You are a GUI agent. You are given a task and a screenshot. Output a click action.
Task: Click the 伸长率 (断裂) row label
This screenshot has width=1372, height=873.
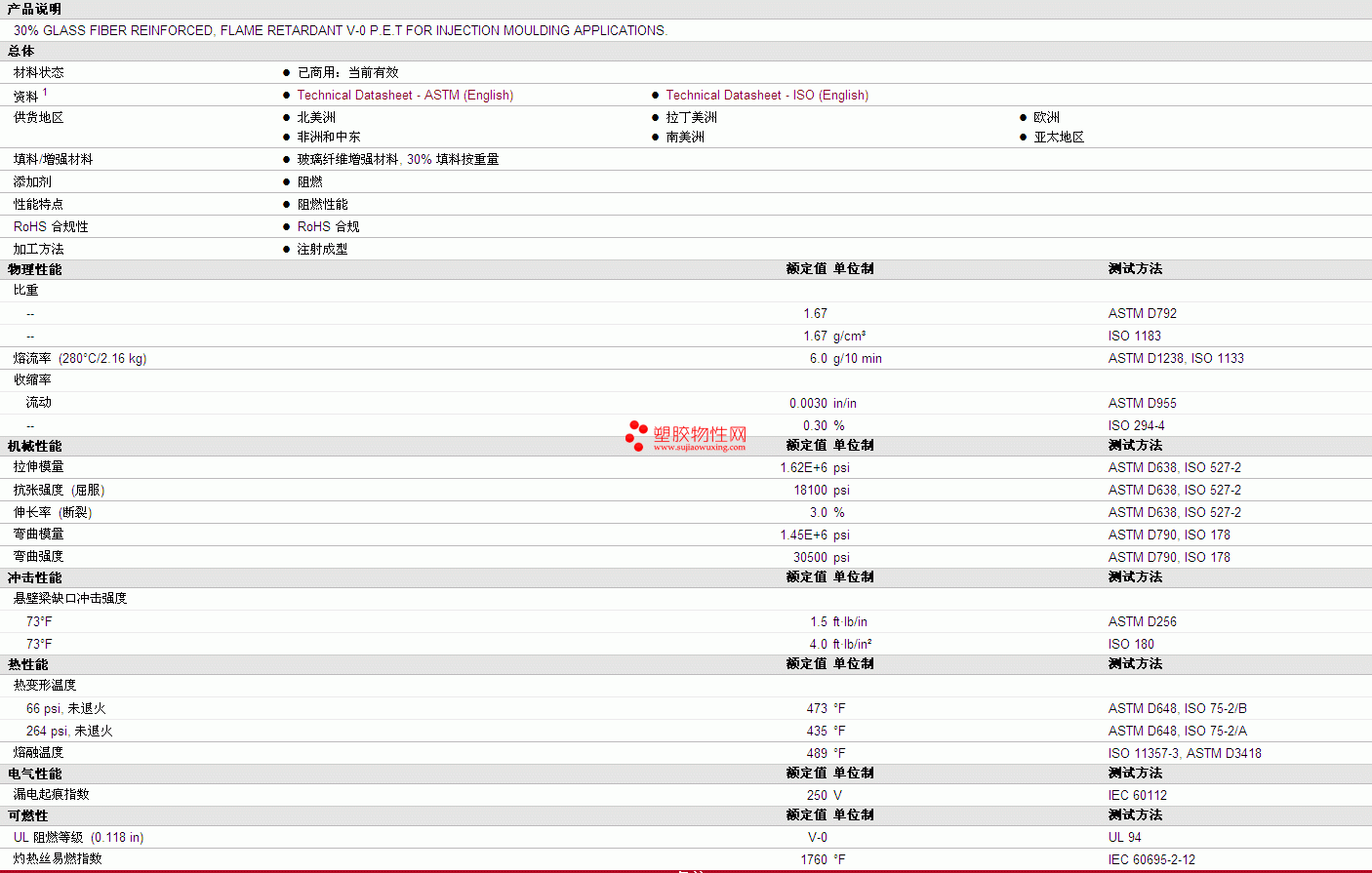(53, 512)
